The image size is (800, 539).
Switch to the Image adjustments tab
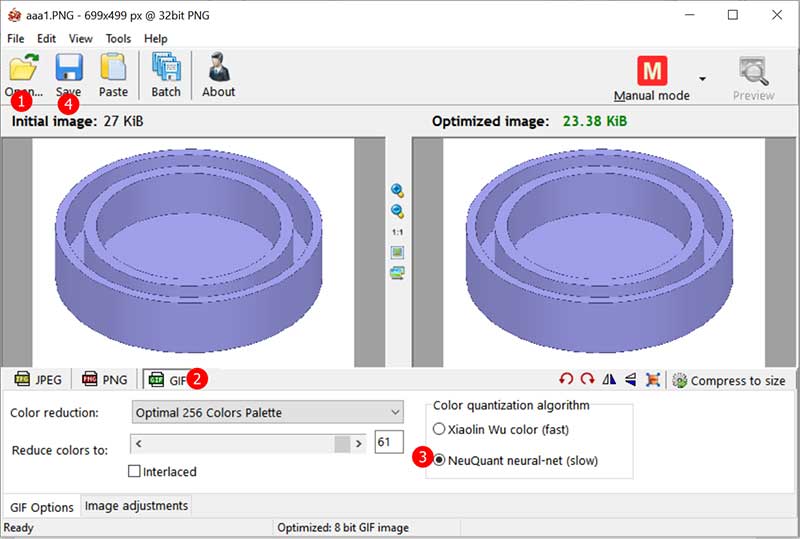(135, 506)
